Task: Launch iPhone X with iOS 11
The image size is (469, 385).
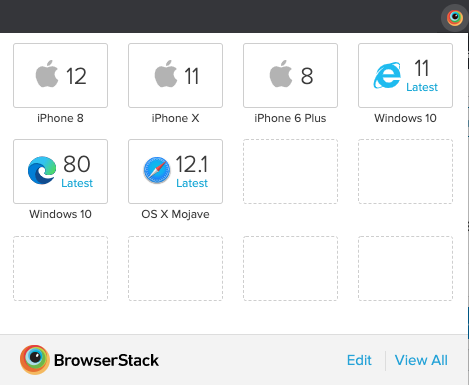Action: (175, 75)
